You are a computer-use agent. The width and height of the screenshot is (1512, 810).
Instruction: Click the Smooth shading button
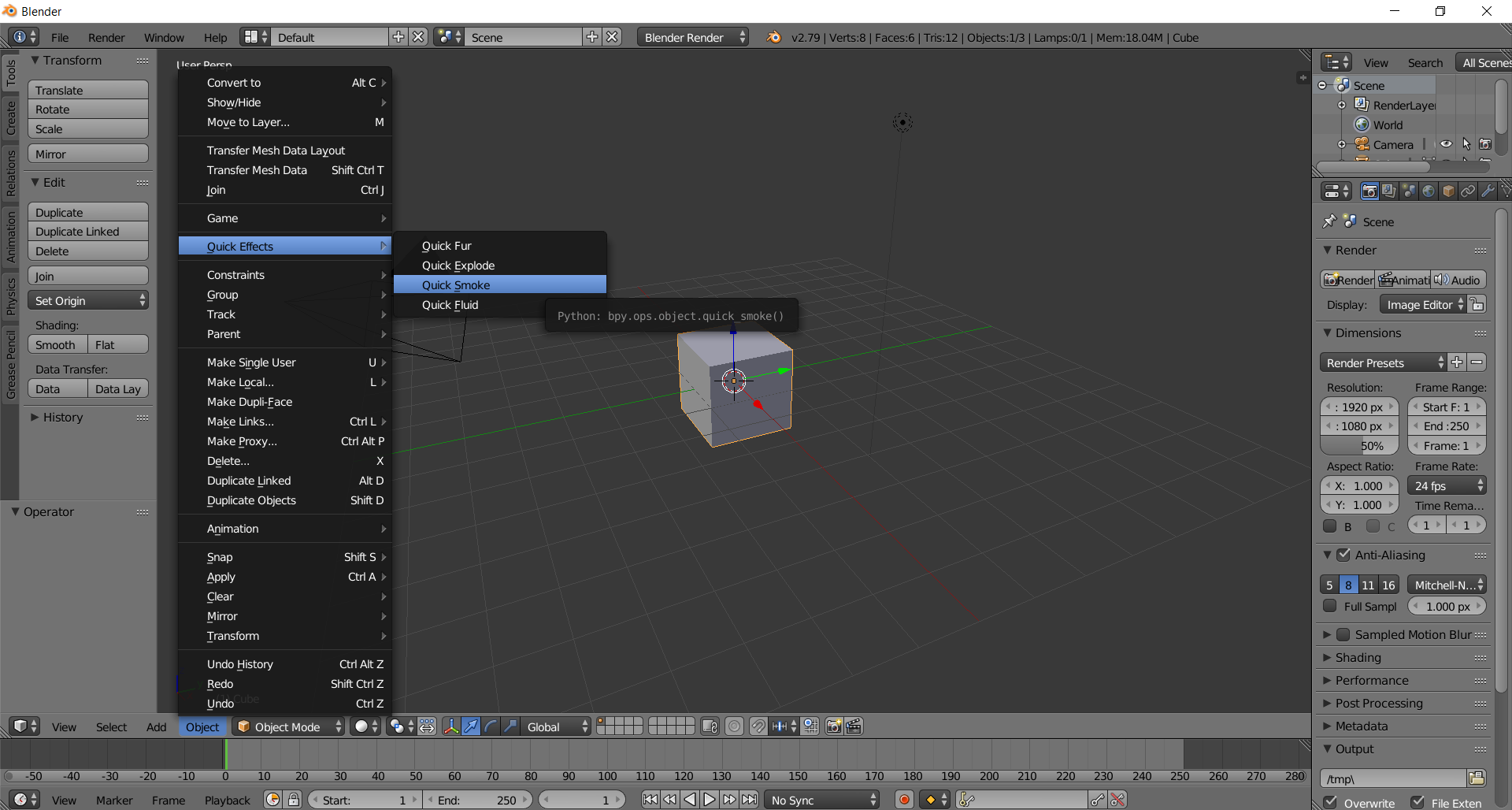(x=57, y=344)
